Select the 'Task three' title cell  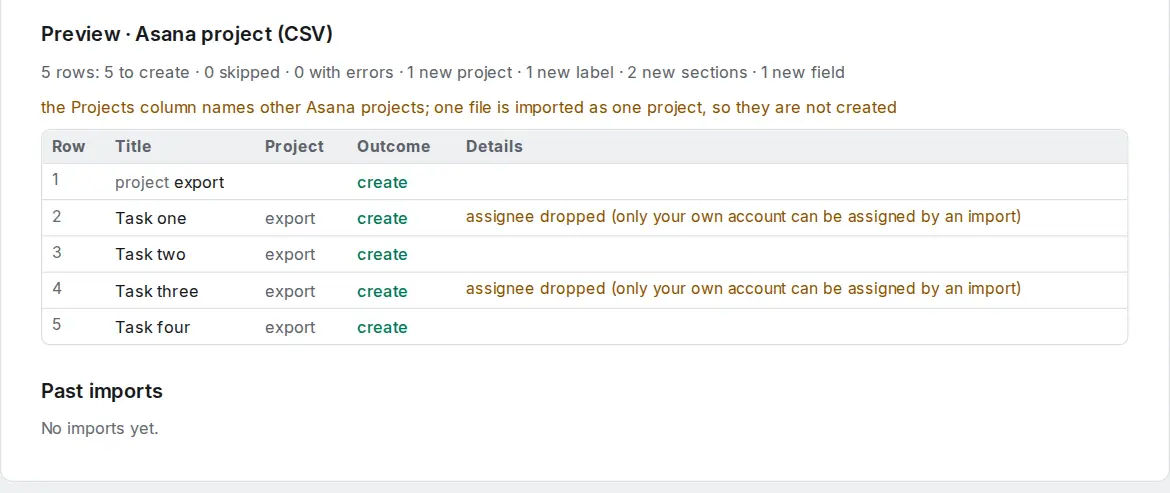tap(157, 291)
